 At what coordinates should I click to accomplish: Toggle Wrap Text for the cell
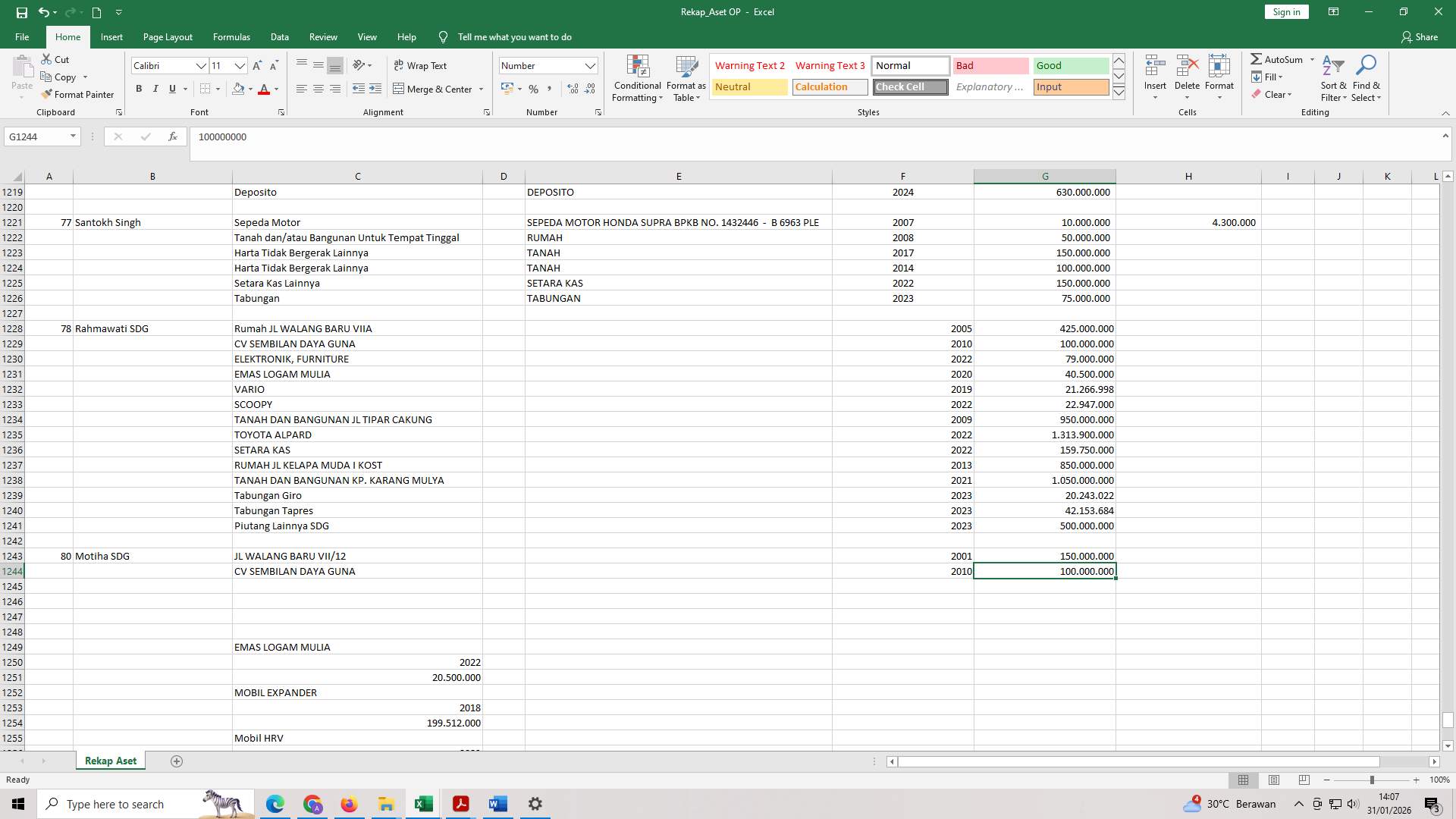click(421, 65)
